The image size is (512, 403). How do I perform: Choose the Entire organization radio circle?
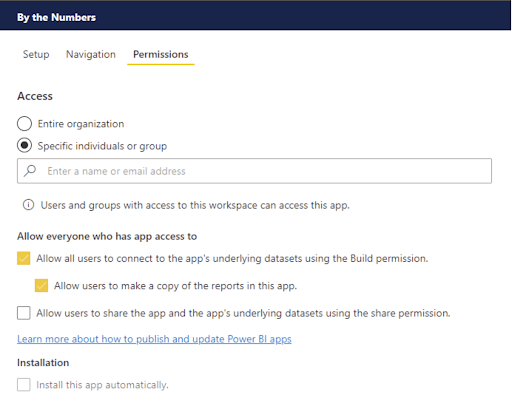click(x=24, y=124)
